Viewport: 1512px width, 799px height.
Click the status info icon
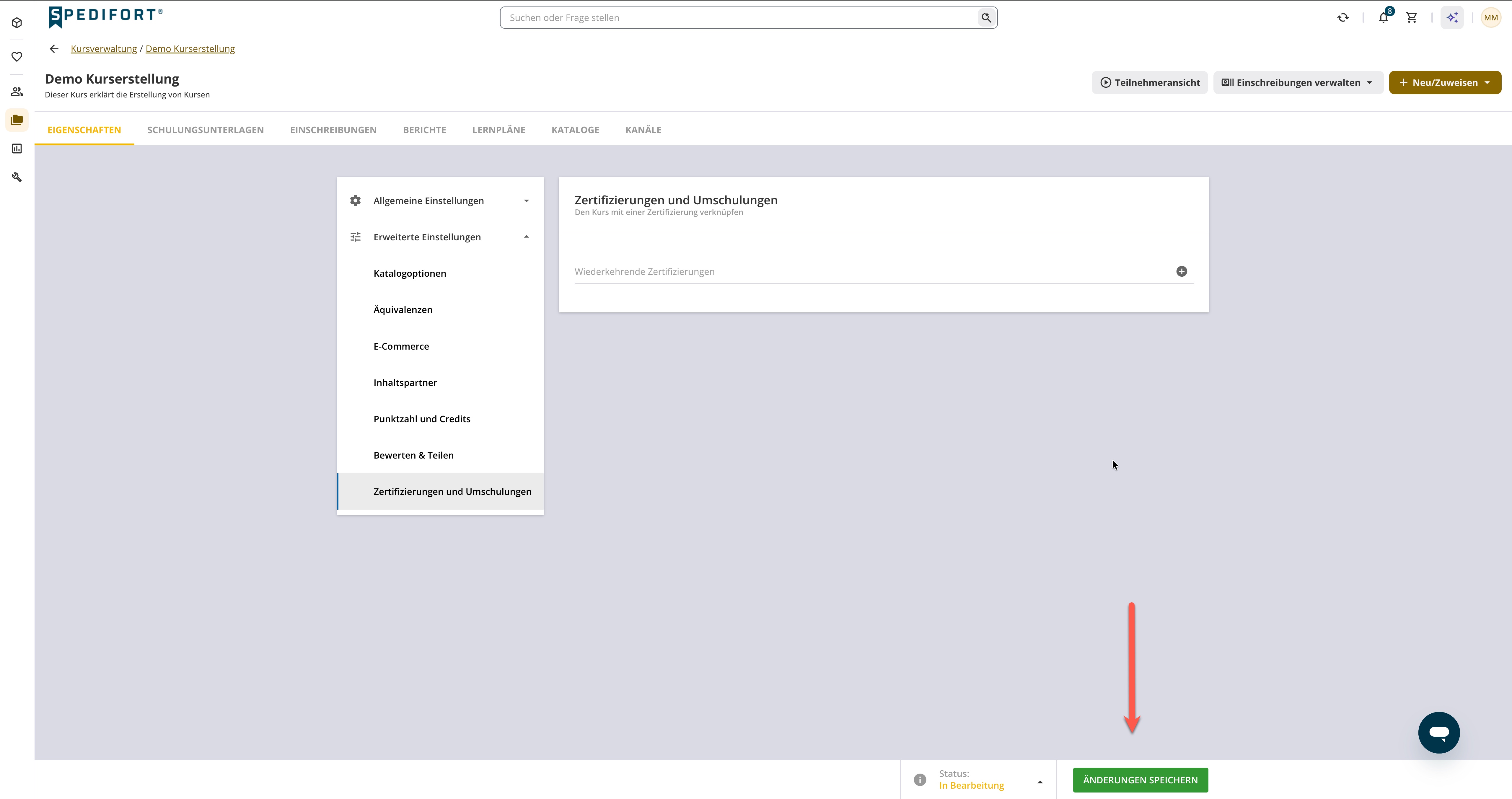pos(920,780)
